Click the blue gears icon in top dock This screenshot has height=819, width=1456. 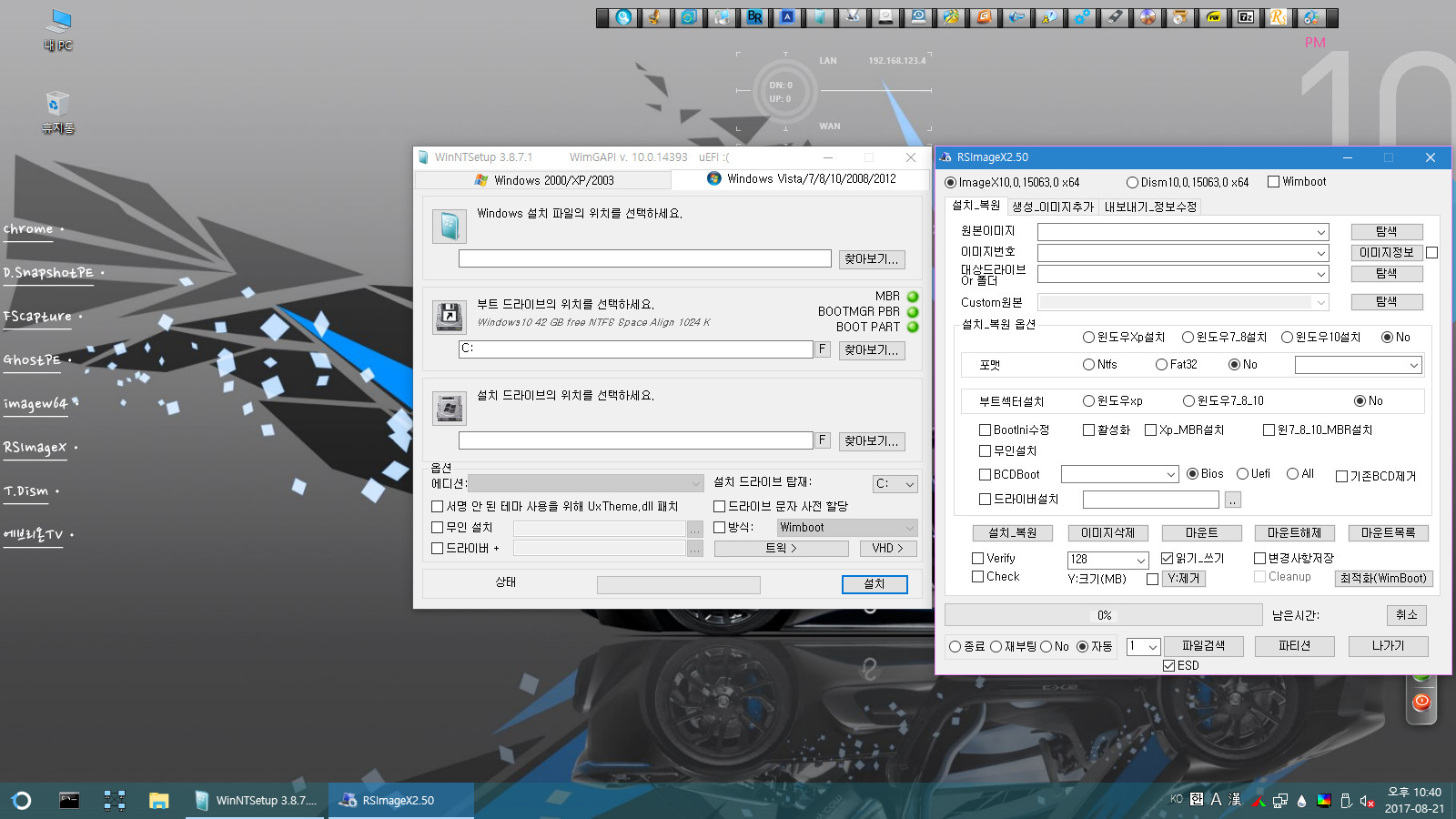pos(1082,17)
